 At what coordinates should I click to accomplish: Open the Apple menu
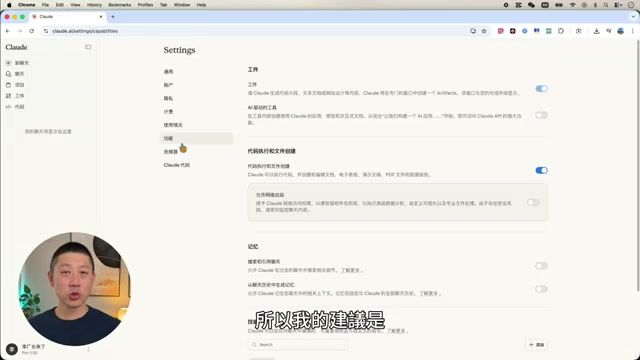(x=9, y=5)
